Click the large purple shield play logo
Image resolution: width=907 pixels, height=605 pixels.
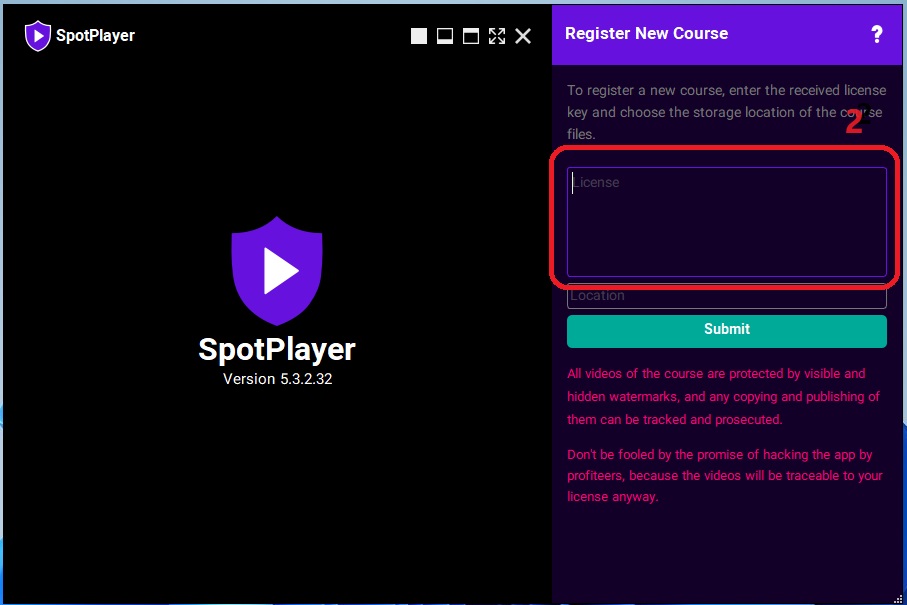(277, 271)
